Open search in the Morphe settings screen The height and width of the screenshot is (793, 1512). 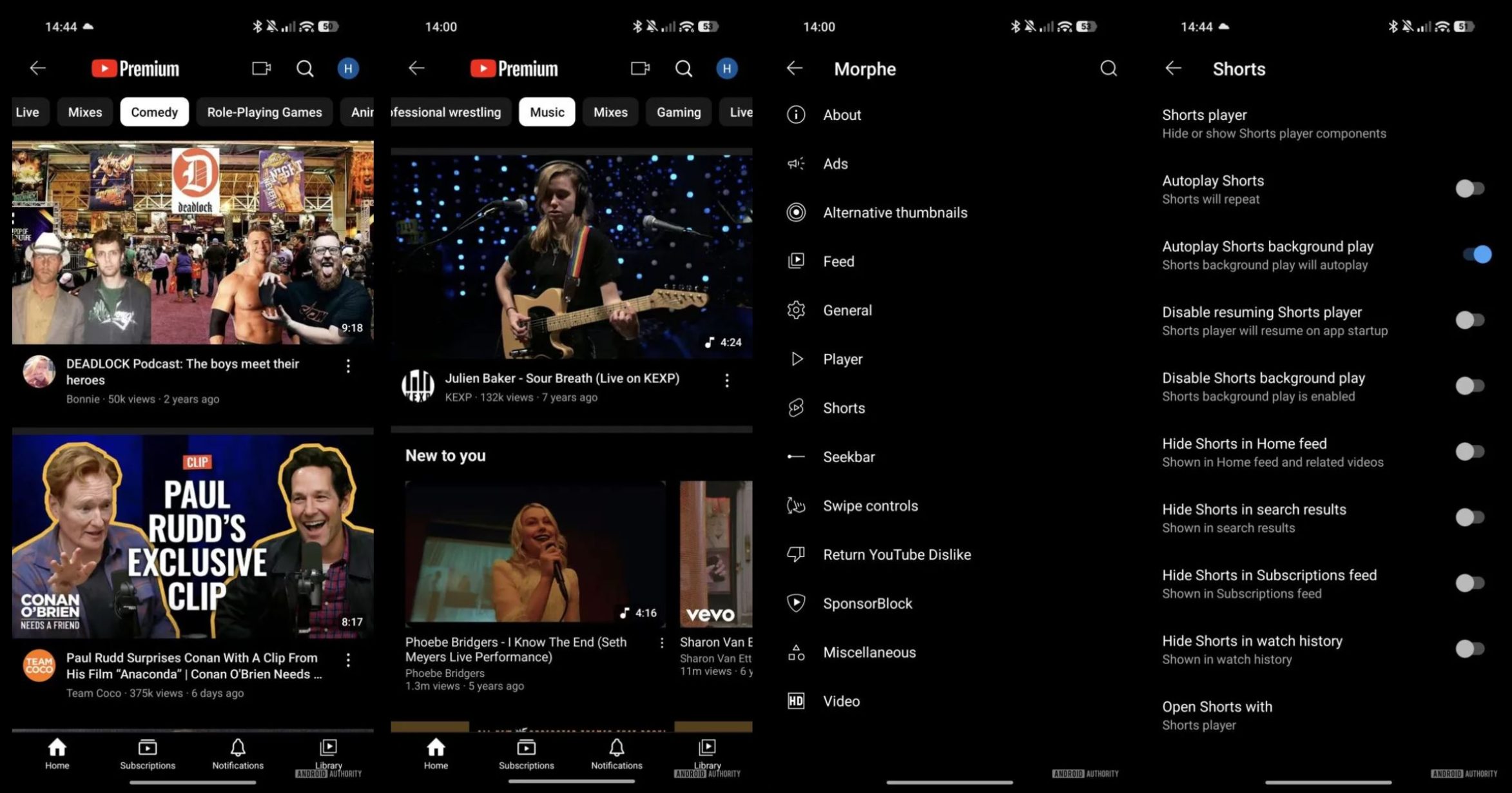(1108, 68)
